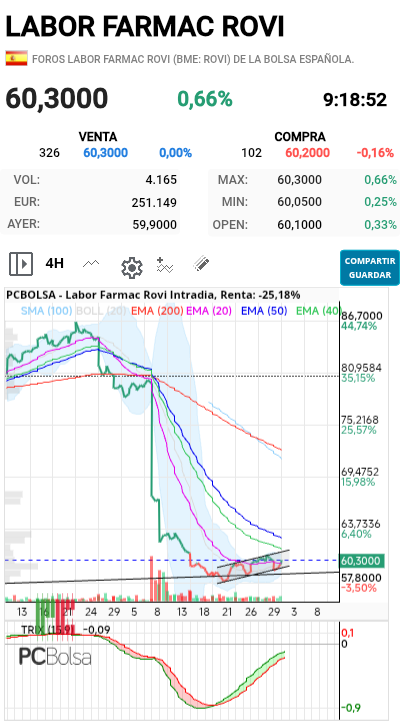Screen dimensions: 400x721
Task: Click the VENTA quantity 326
Action: point(50,153)
